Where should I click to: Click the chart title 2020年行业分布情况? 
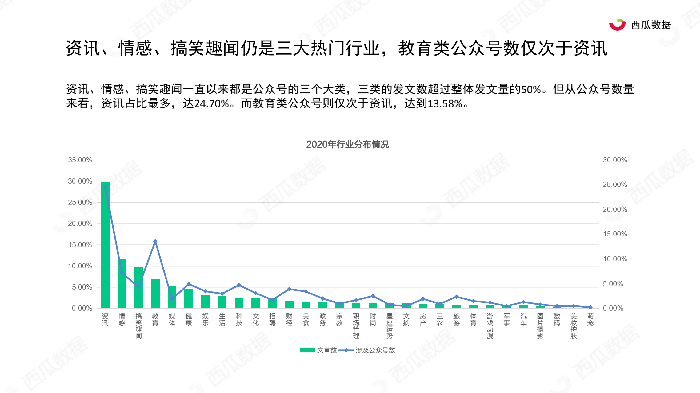tap(347, 144)
